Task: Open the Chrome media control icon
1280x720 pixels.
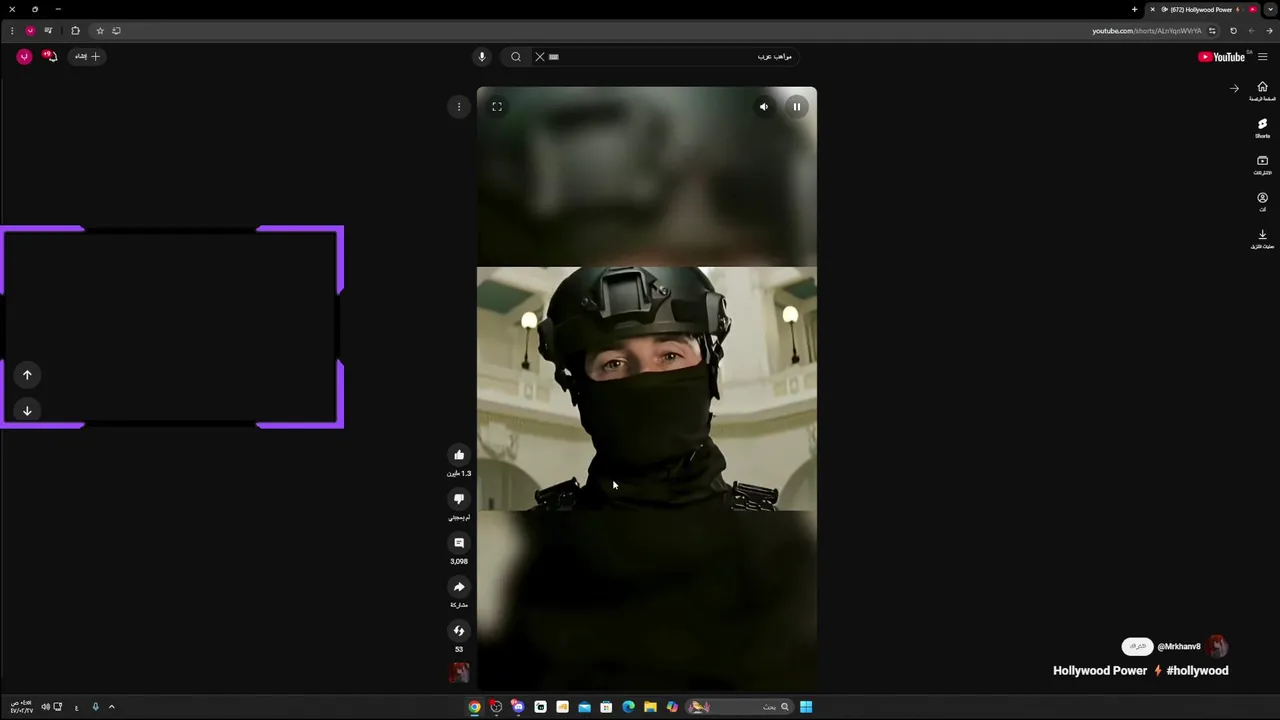Action: point(48,31)
